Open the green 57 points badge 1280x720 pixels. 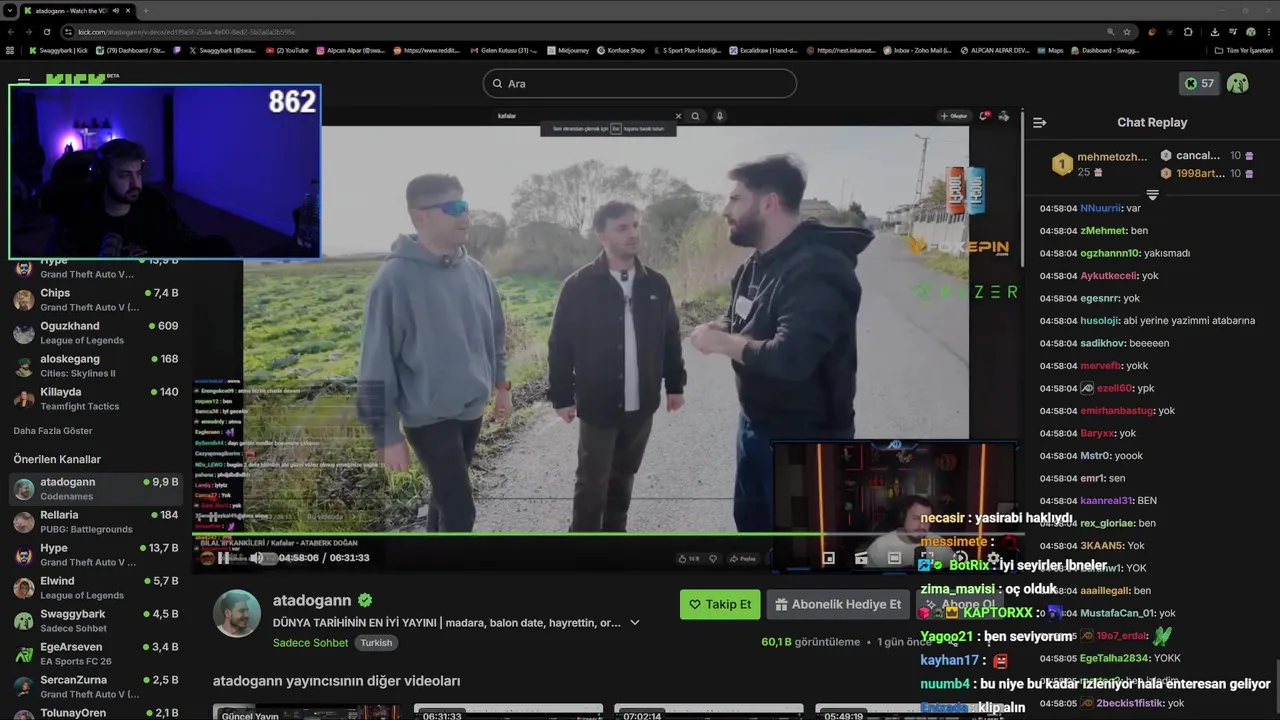tap(1199, 84)
